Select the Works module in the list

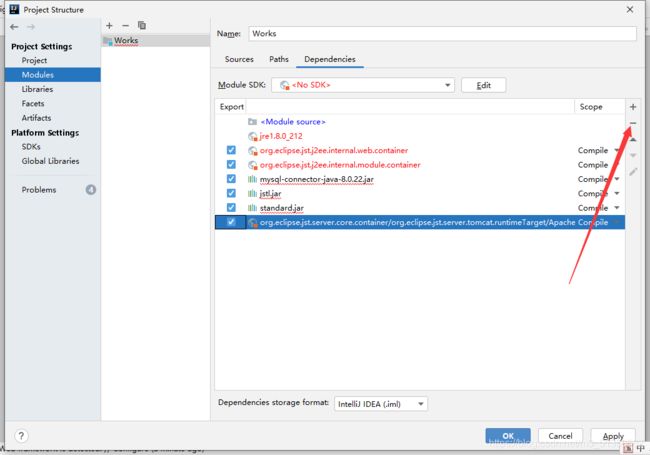[x=155, y=41]
